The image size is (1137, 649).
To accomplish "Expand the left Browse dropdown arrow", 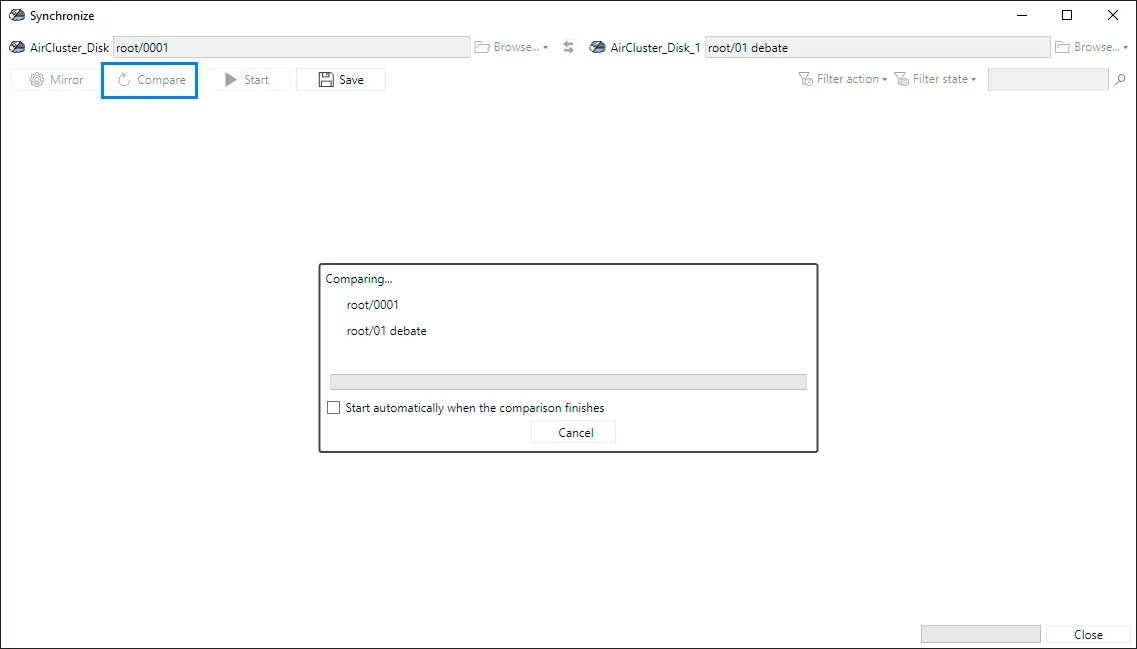I will point(545,48).
